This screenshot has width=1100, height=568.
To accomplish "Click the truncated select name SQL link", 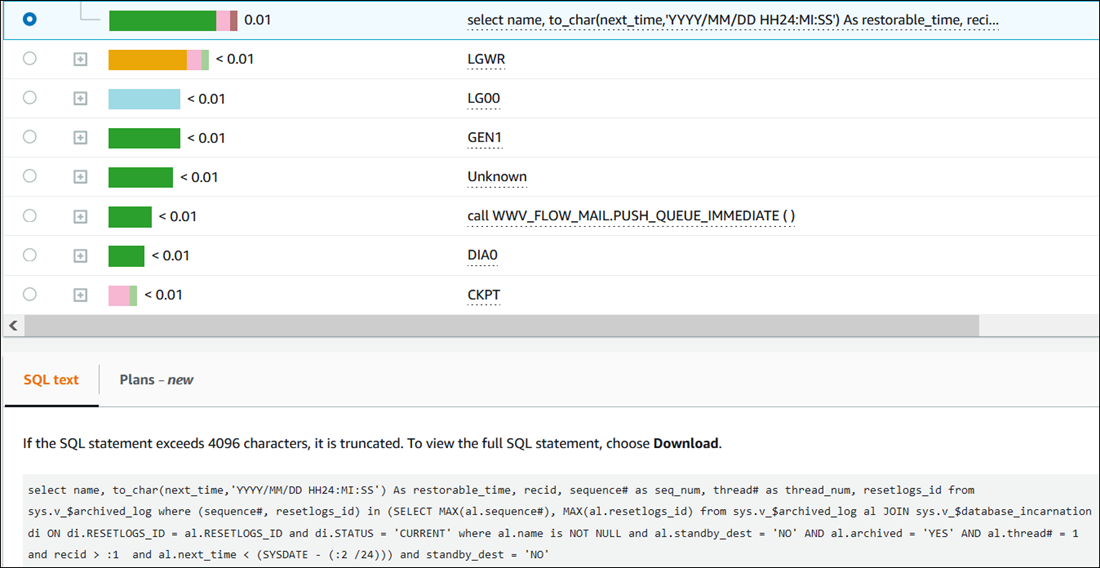I will tap(732, 20).
